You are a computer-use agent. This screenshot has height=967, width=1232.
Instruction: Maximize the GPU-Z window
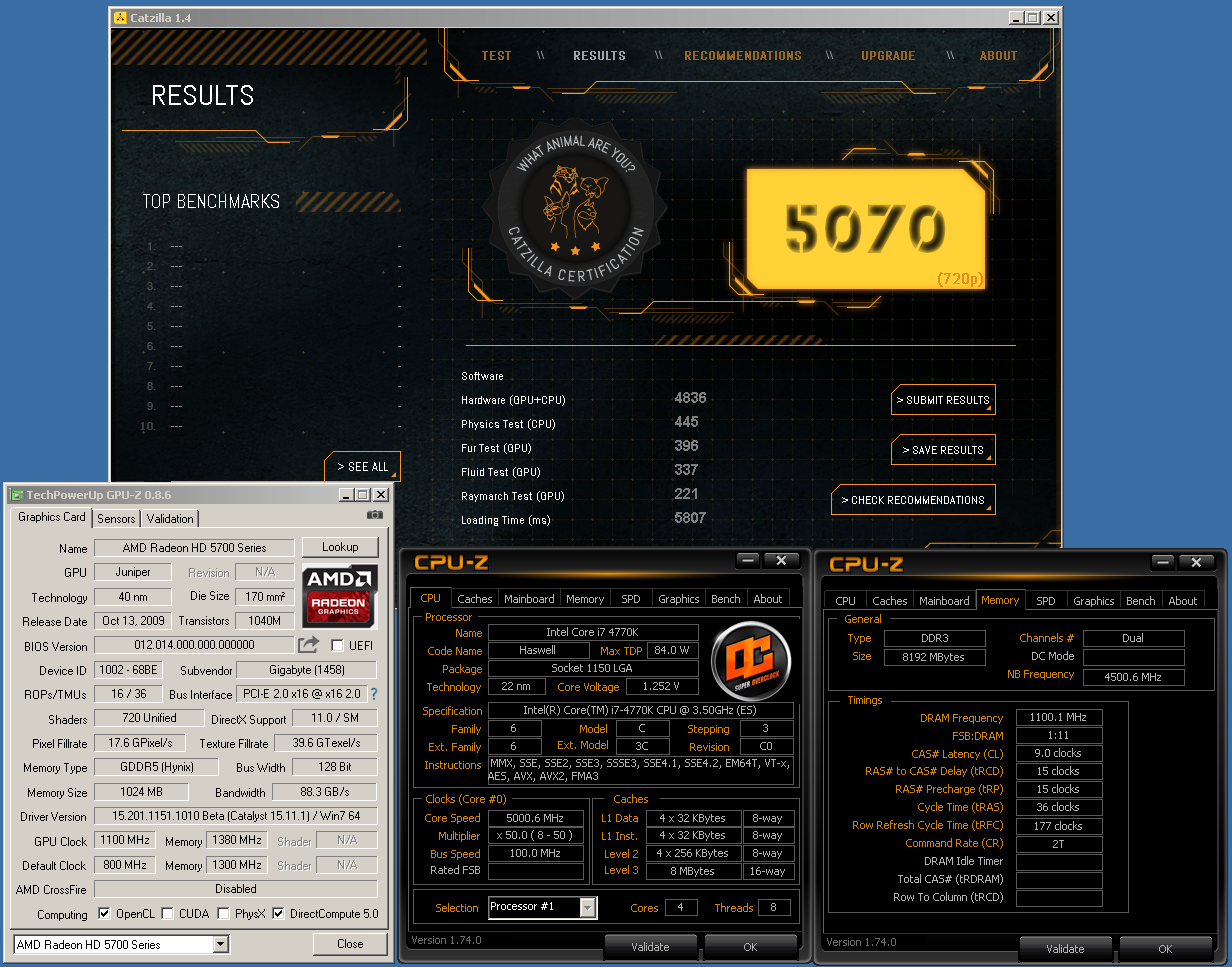pyautogui.click(x=363, y=494)
